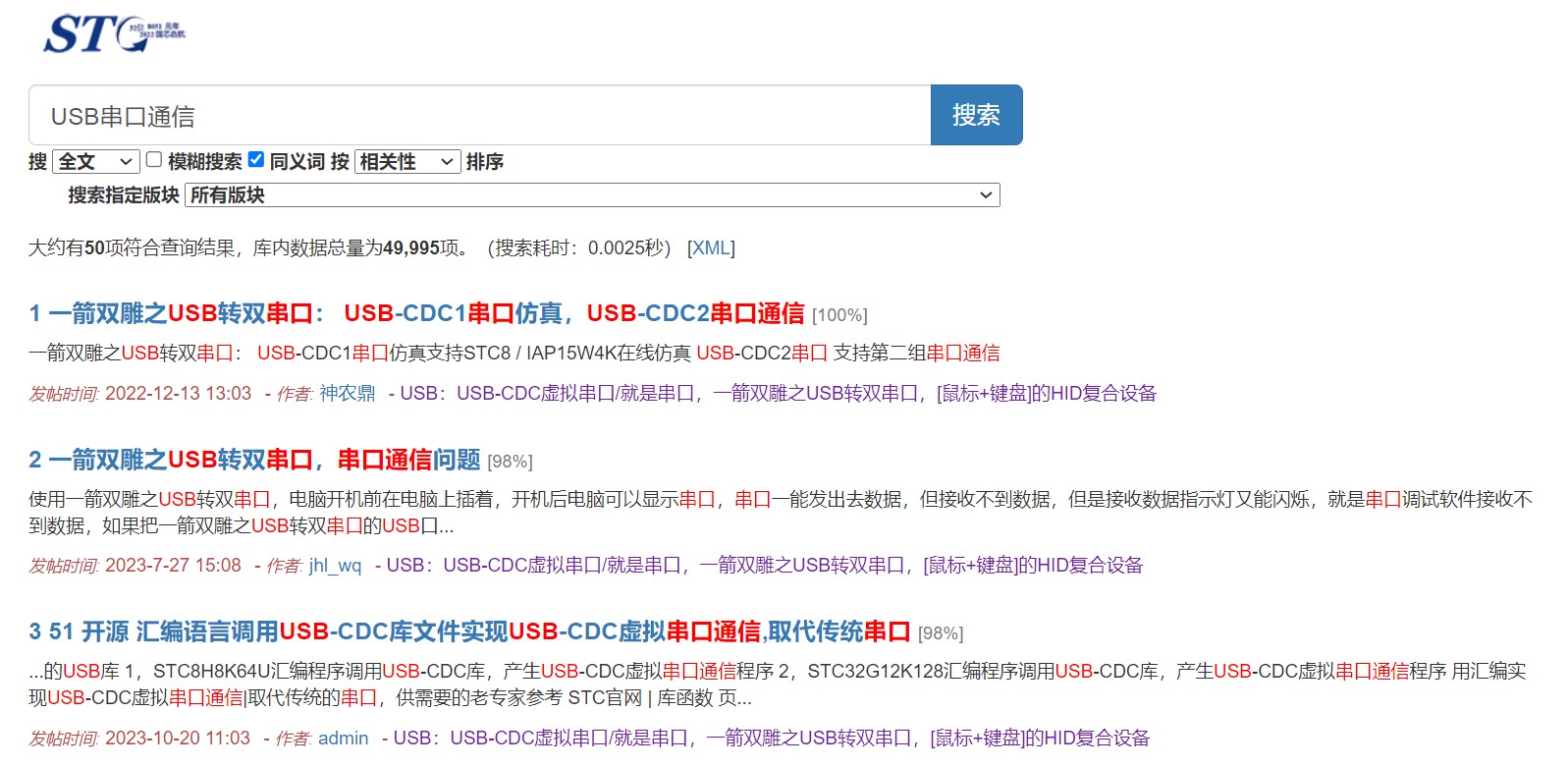Screen dimensions: 1568x767
Task: Open result 1 一箭双雕之USB转双串口 CDC1串口仿真
Action: (x=417, y=313)
